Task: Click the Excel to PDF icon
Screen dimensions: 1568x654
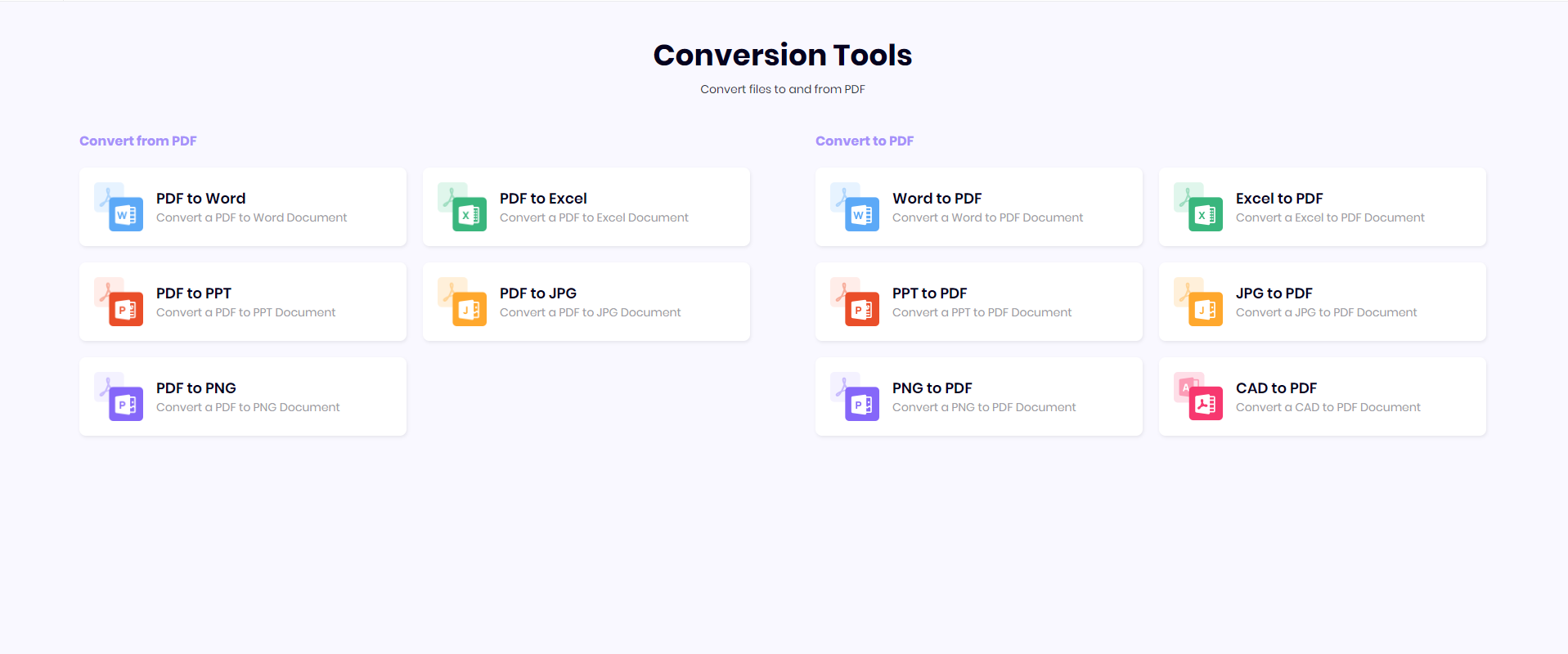Action: (x=1198, y=207)
